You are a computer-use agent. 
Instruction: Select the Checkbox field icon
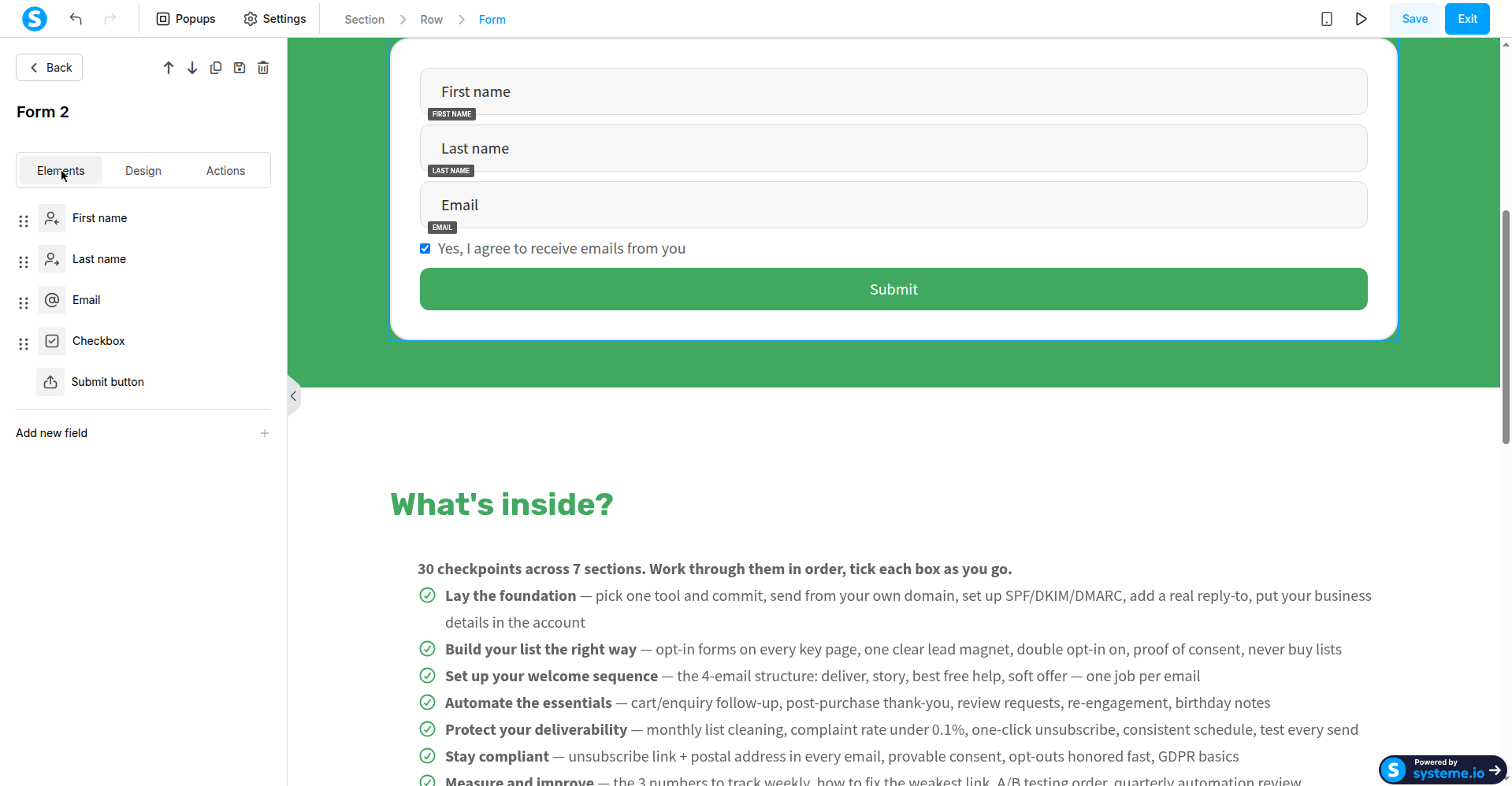52,341
